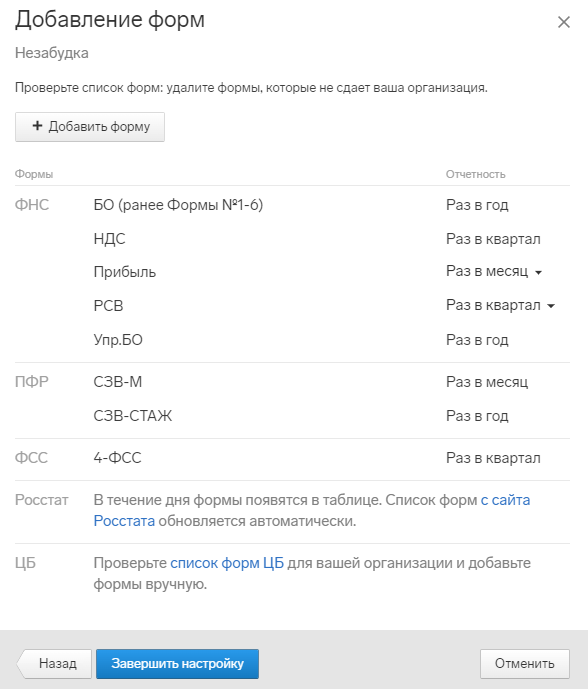Open the список форм ЦБ link
Image resolution: width=588 pixels, height=689 pixels.
click(227, 563)
